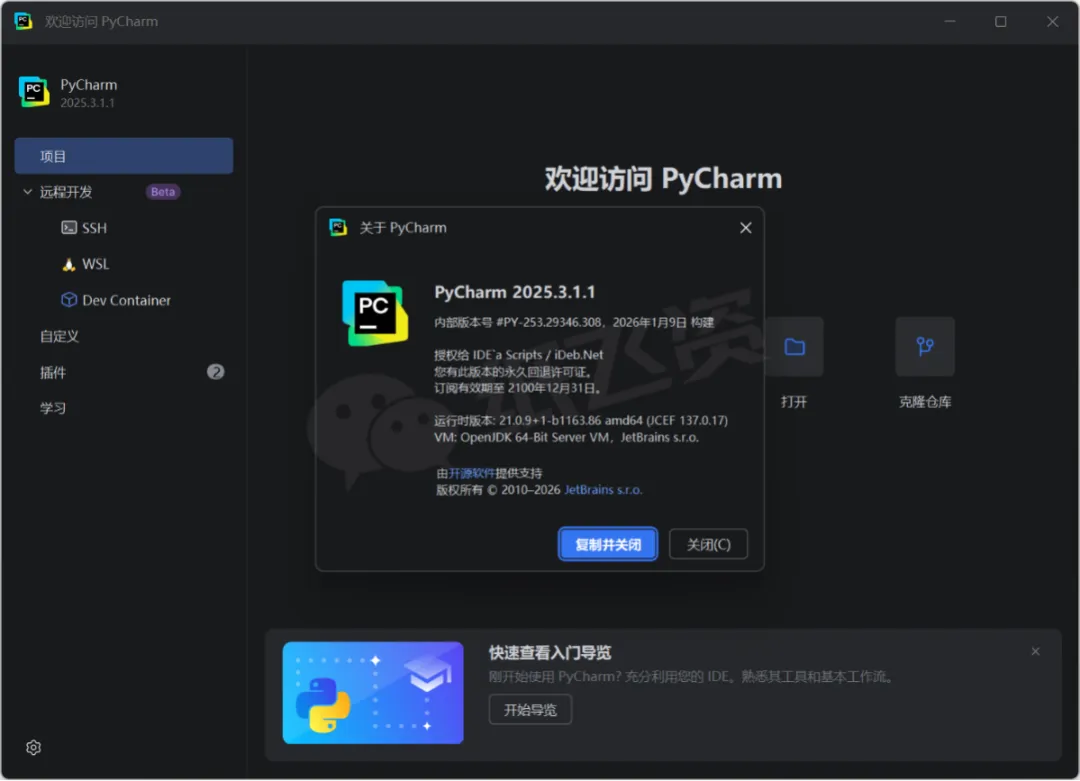
Task: Click the PyCharm 2025.3.1.1 heading in the dialog
Action: tap(515, 292)
